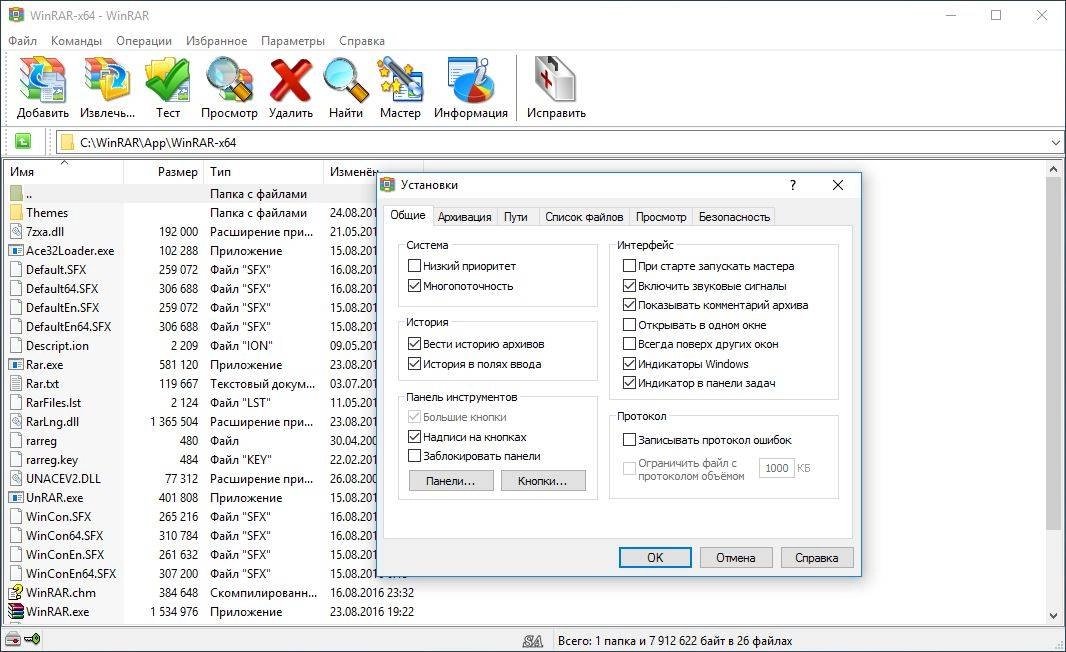Click the UnRAR.exe application icon
This screenshot has height=652, width=1066.
coord(16,498)
